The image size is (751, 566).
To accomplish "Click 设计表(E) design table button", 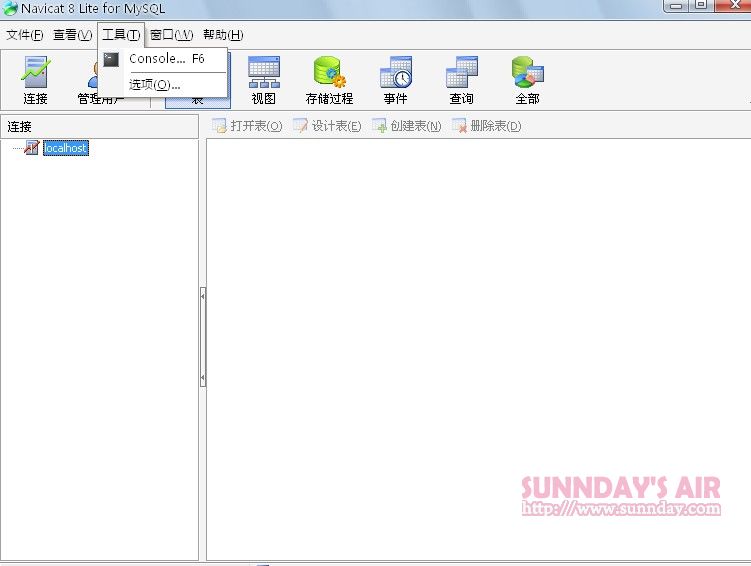I will click(327, 126).
